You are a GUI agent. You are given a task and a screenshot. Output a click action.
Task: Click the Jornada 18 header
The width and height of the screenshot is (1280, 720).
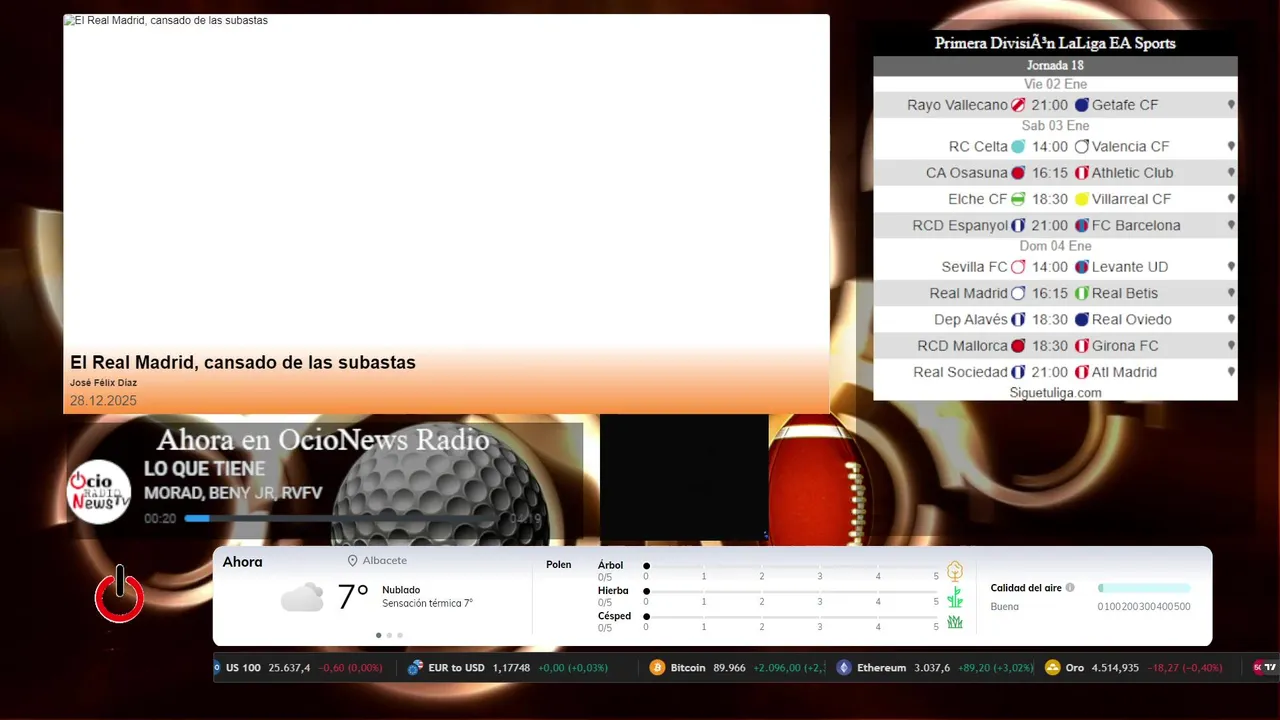(1055, 66)
